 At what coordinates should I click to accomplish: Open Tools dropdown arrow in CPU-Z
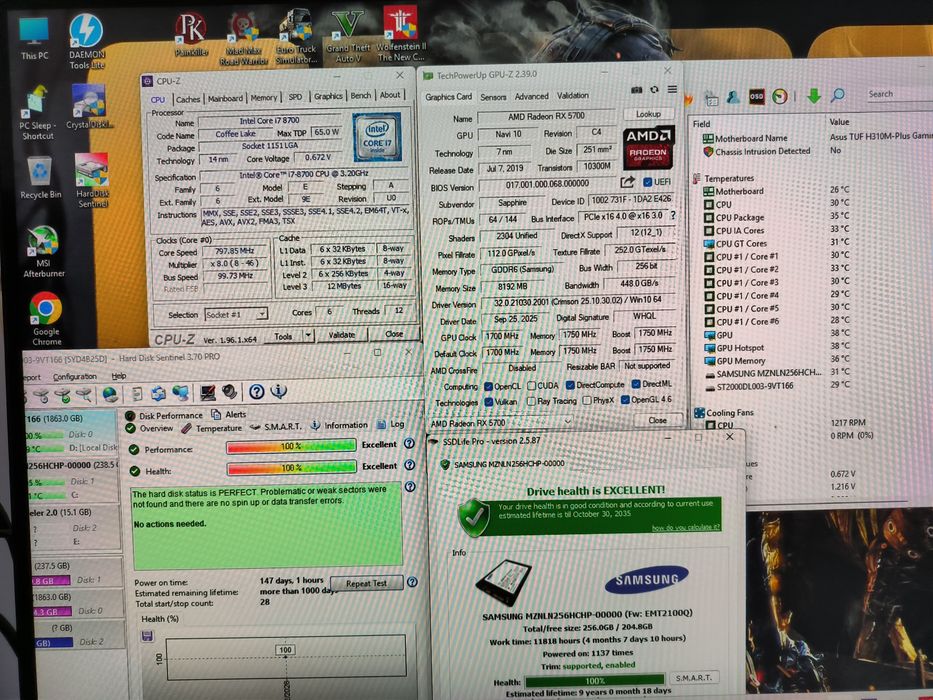pyautogui.click(x=308, y=335)
